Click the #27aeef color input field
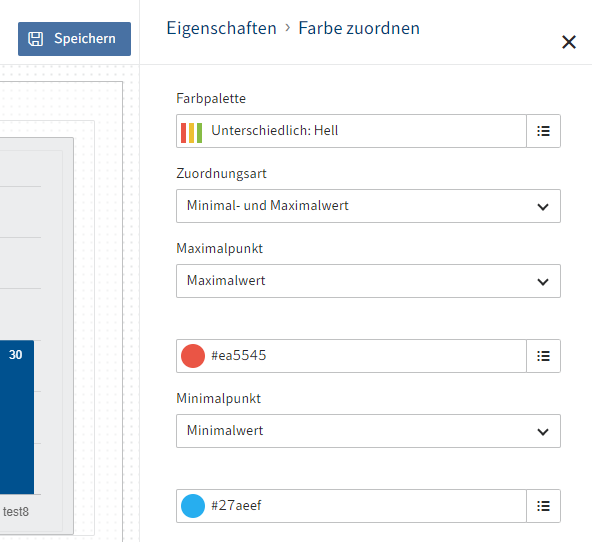 pyautogui.click(x=351, y=506)
